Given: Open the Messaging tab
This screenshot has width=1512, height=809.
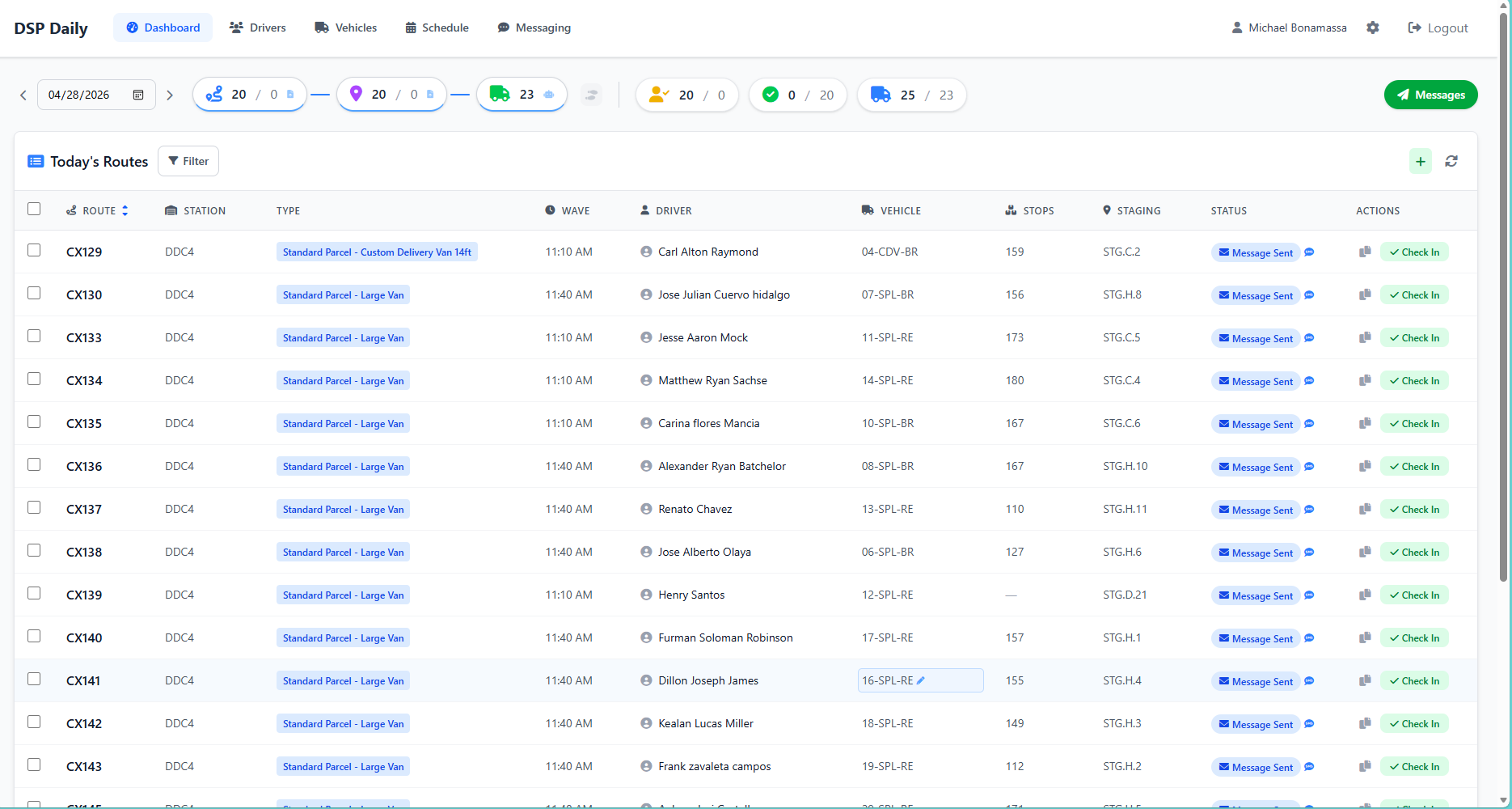Looking at the screenshot, I should [x=534, y=28].
